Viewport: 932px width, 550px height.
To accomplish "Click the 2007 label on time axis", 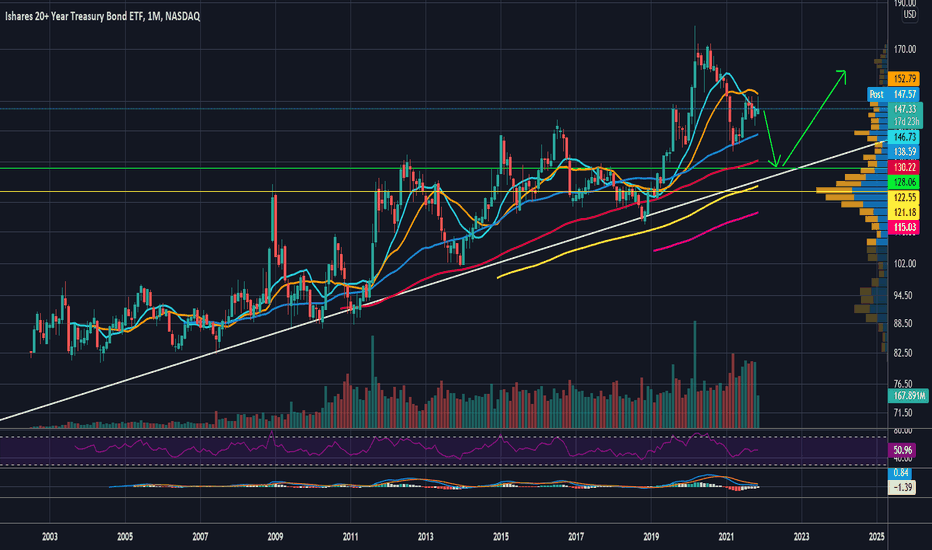I will pyautogui.click(x=200, y=537).
